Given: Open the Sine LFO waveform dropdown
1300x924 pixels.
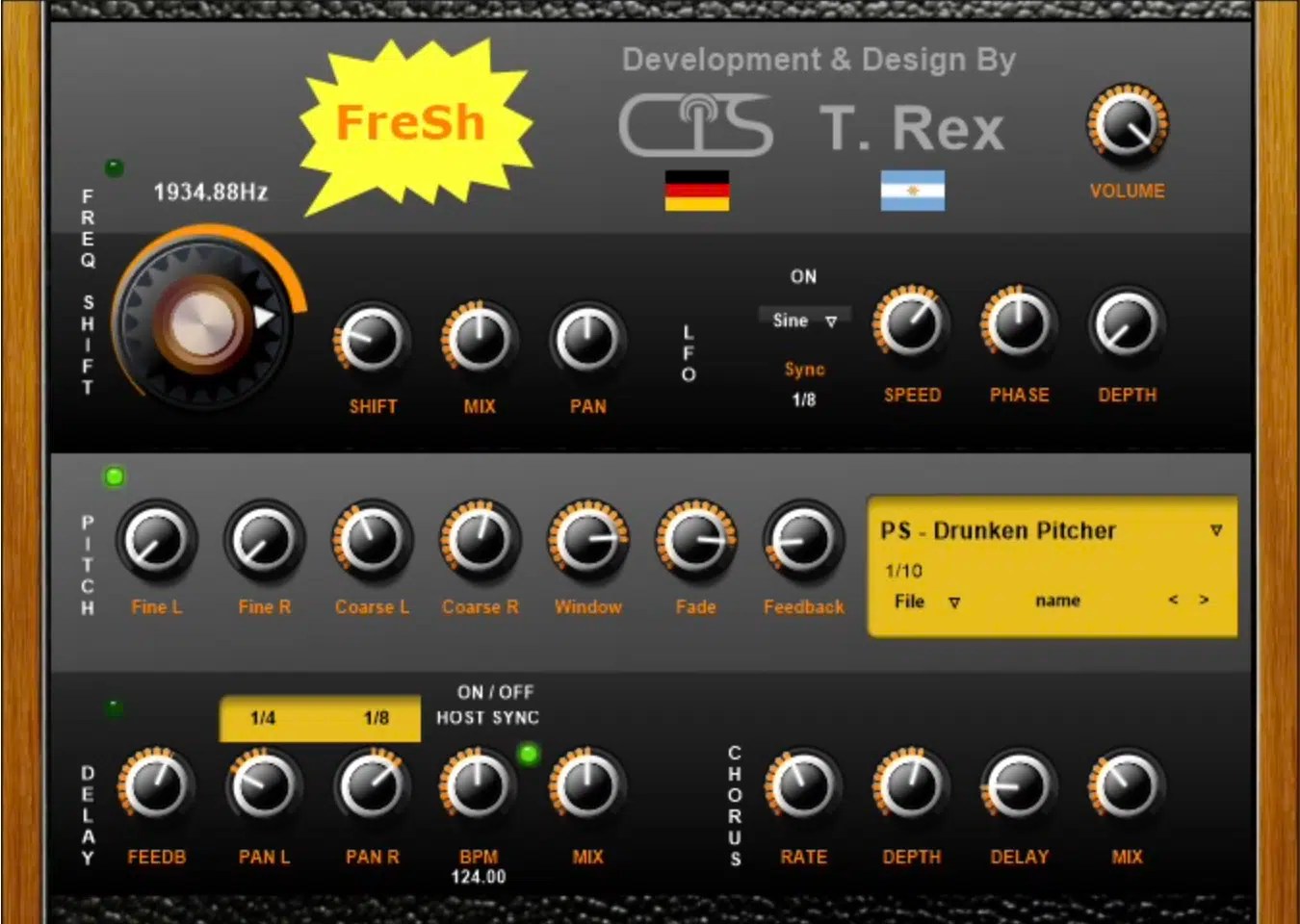Looking at the screenshot, I should [804, 320].
